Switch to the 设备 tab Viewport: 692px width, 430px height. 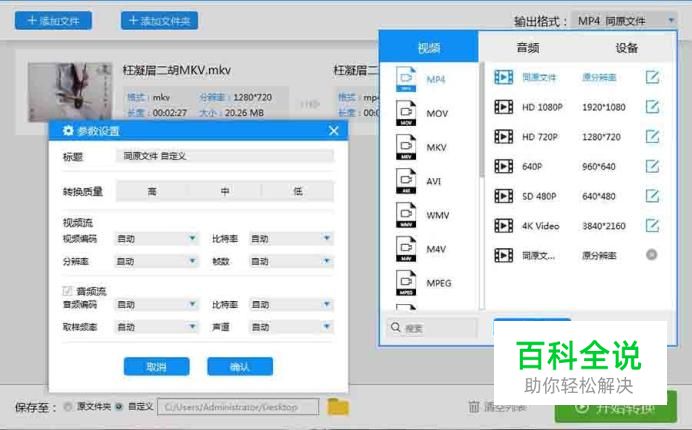627,48
